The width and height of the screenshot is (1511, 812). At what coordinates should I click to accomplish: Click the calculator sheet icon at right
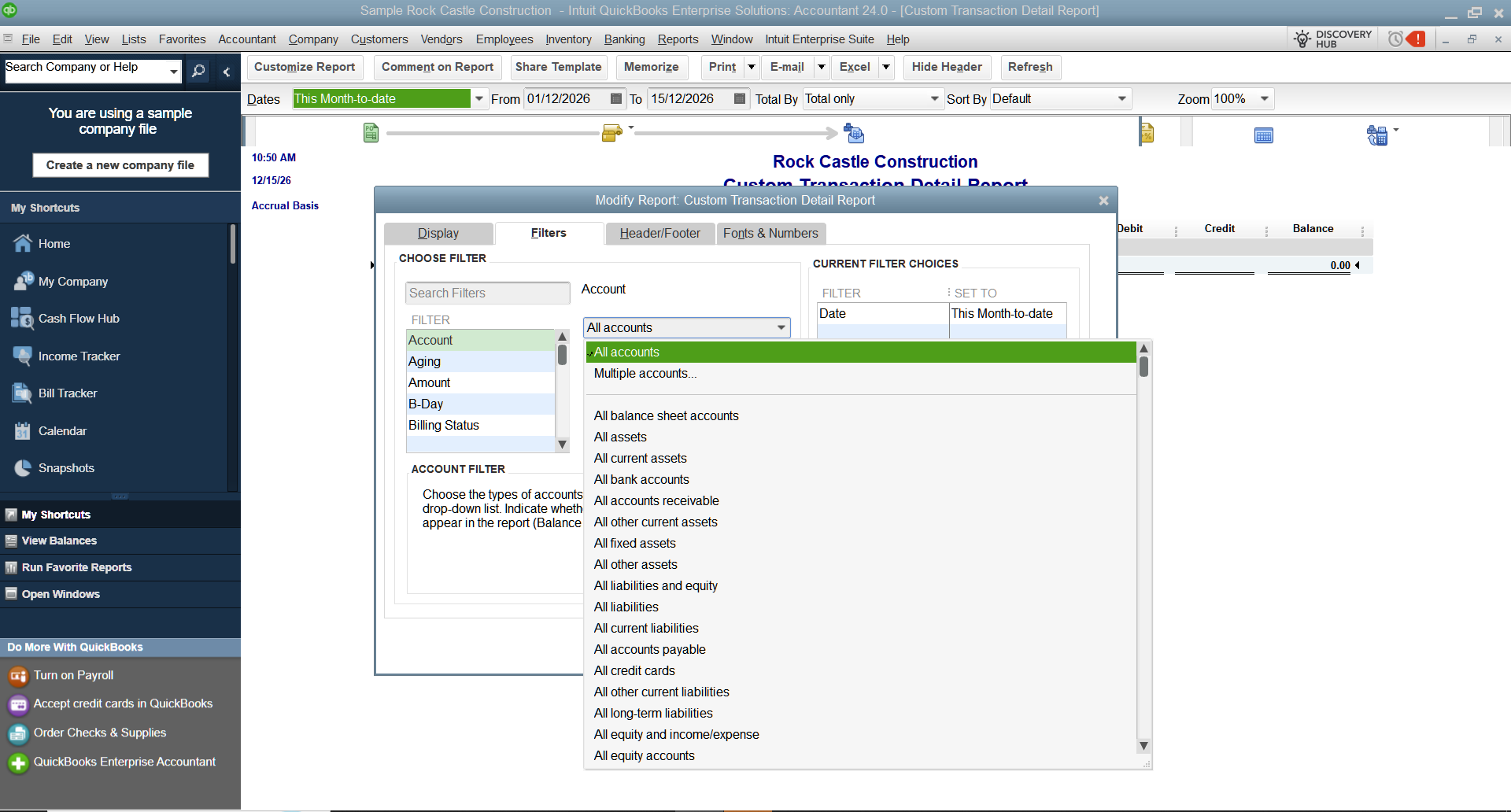1377,135
